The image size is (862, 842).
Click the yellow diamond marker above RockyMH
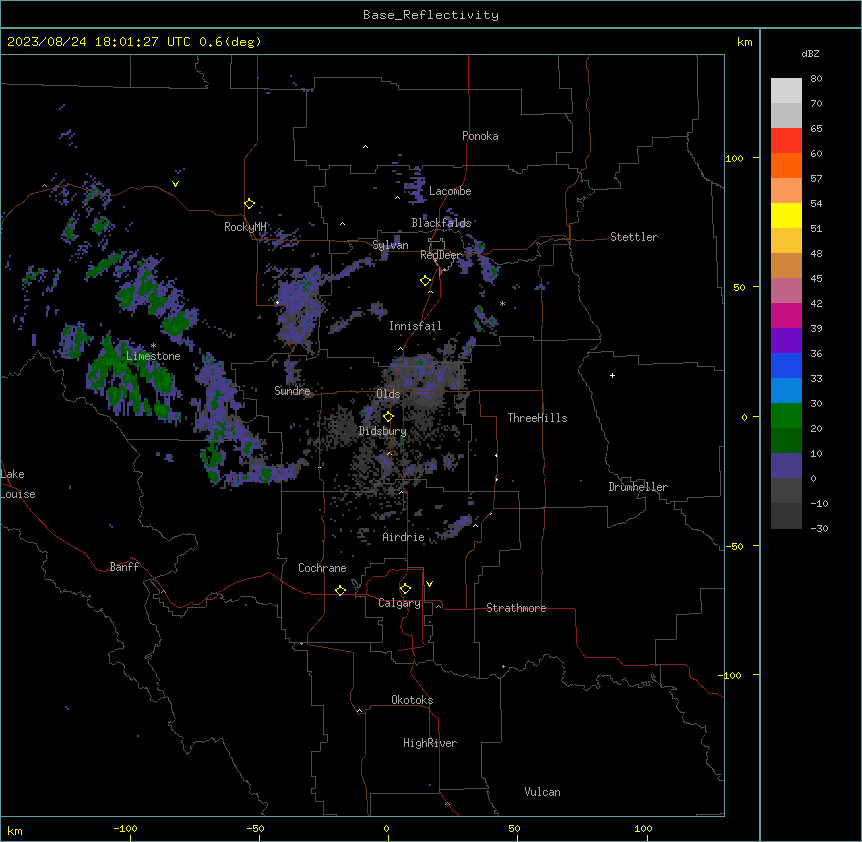pos(249,204)
